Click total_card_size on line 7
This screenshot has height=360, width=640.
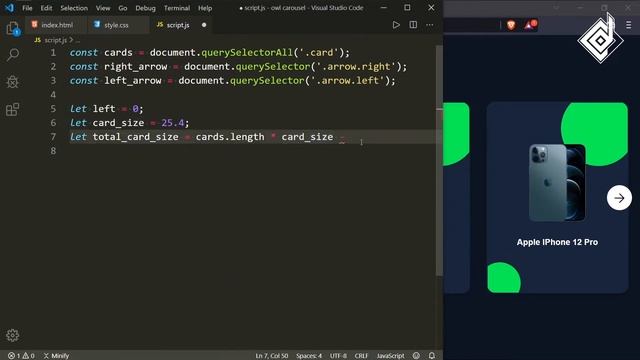pos(136,137)
